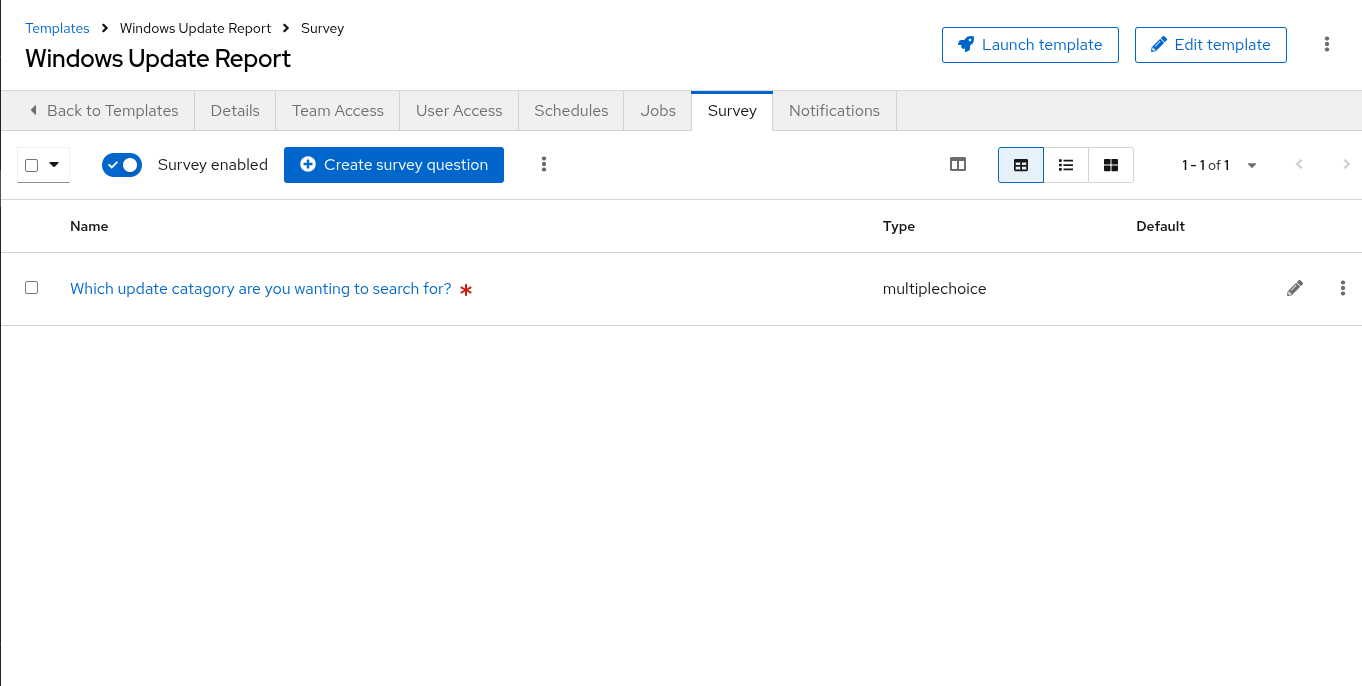Image resolution: width=1362 pixels, height=686 pixels.
Task: Switch to table view
Action: pos(1021,165)
